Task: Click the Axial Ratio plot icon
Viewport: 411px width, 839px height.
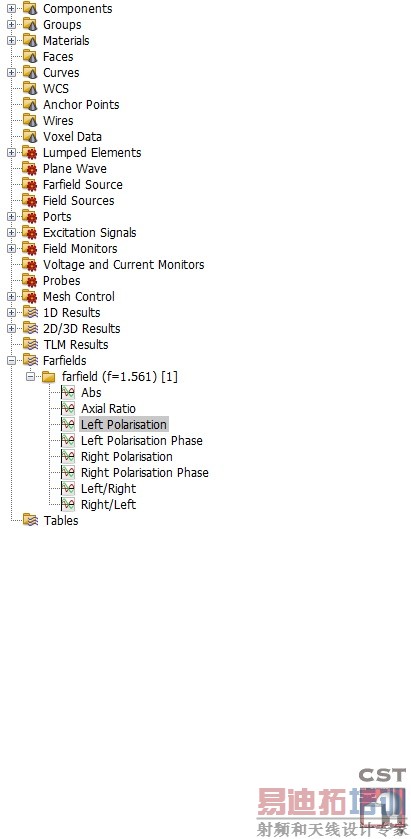Action: point(68,408)
